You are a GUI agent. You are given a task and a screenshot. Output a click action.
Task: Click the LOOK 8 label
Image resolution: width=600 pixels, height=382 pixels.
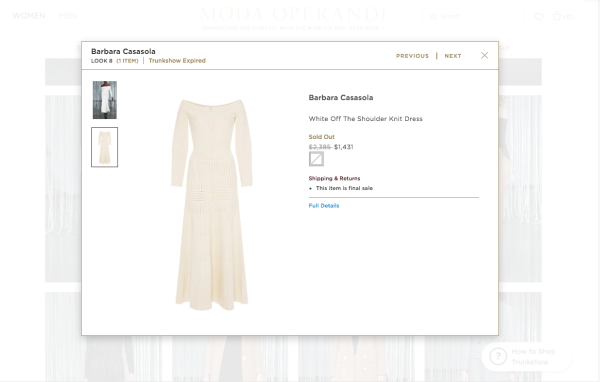pyautogui.click(x=101, y=61)
